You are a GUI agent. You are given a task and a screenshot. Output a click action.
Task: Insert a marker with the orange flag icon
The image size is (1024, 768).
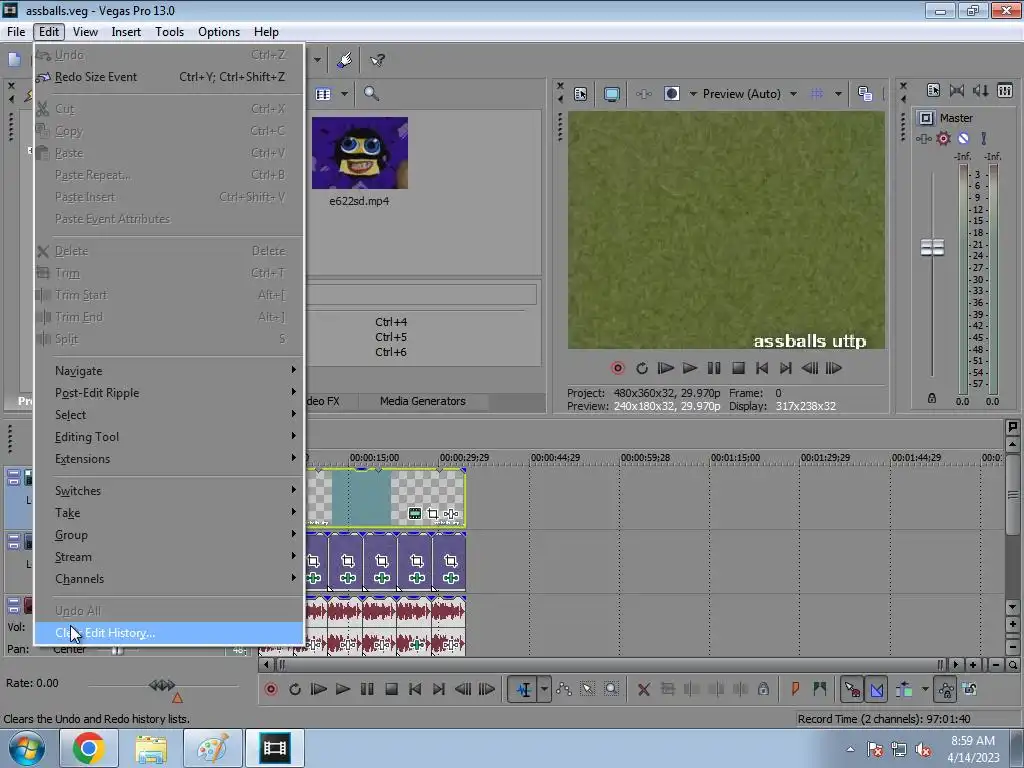click(795, 689)
